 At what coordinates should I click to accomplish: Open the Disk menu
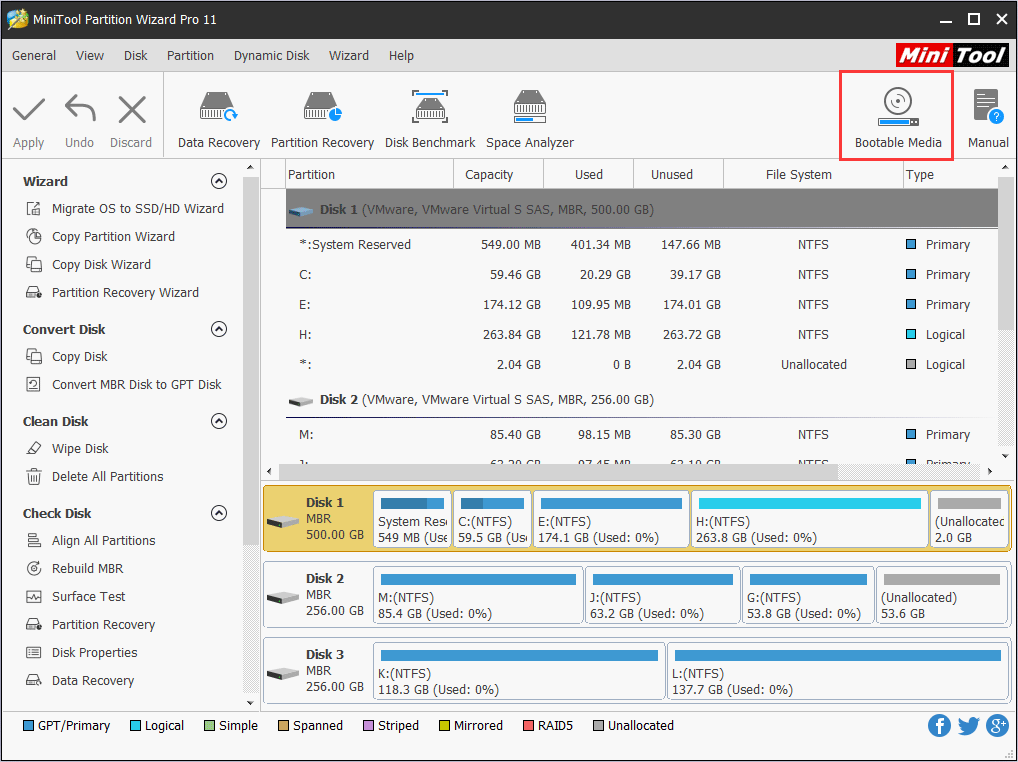(x=136, y=55)
